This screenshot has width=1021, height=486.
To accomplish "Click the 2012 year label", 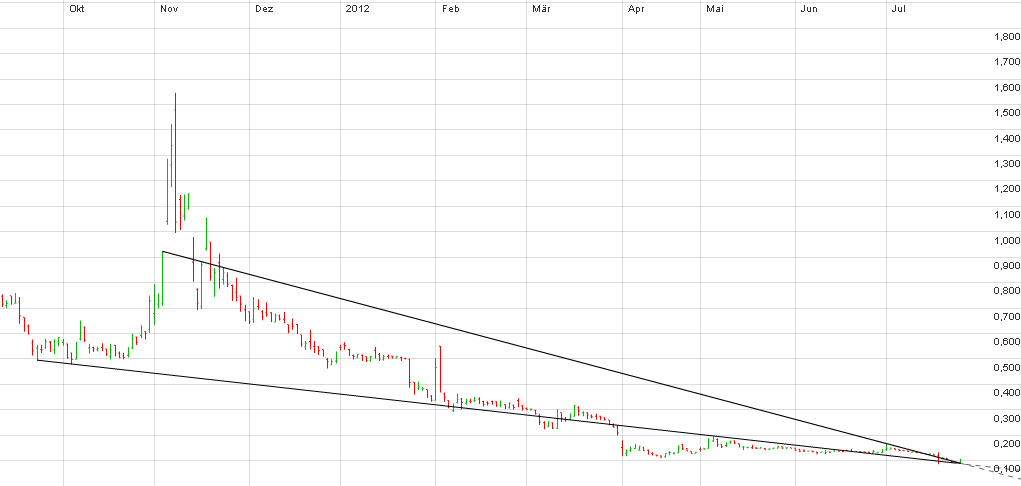I will coord(357,10).
